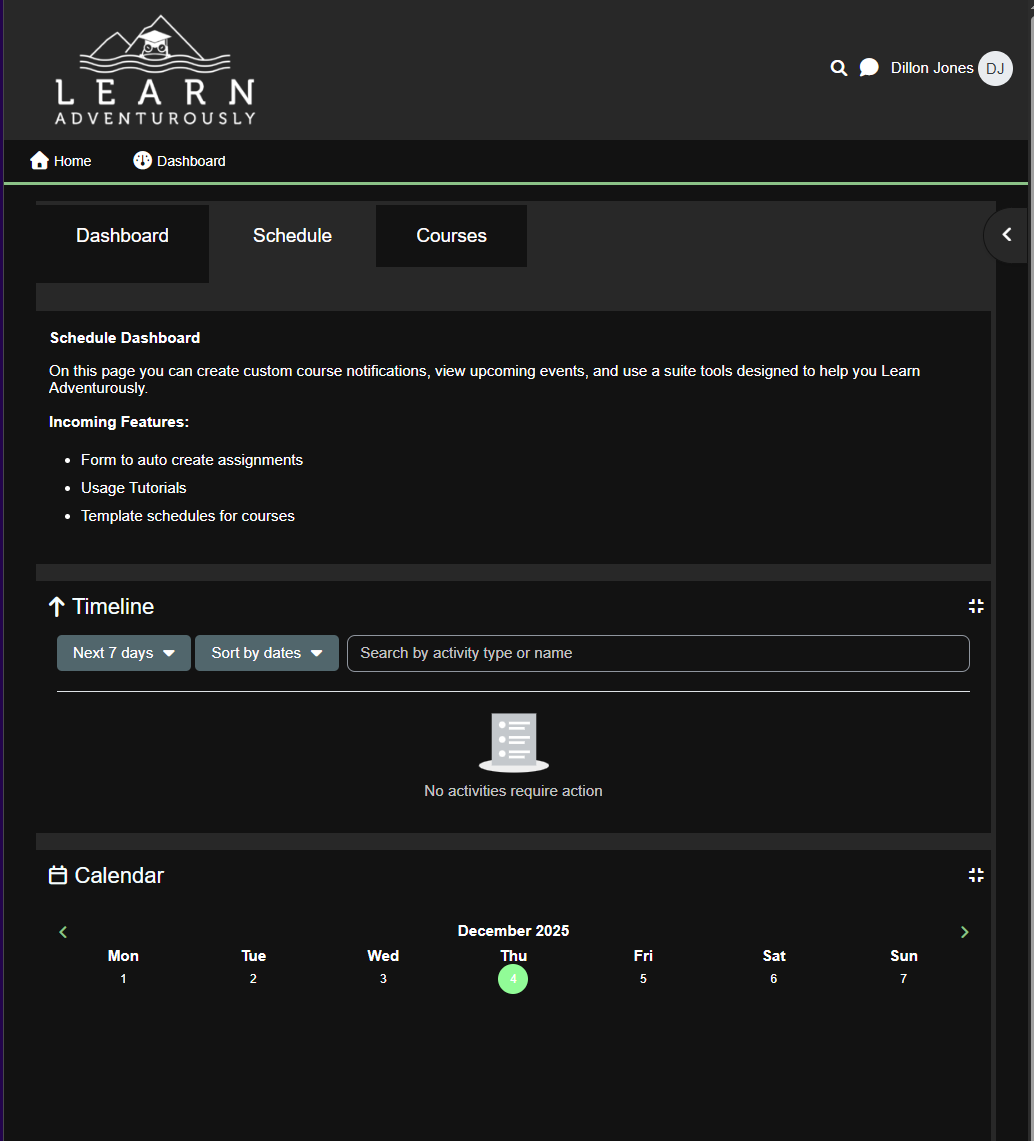Select the Schedule tab
Viewport: 1034px width, 1141px height.
(x=292, y=236)
